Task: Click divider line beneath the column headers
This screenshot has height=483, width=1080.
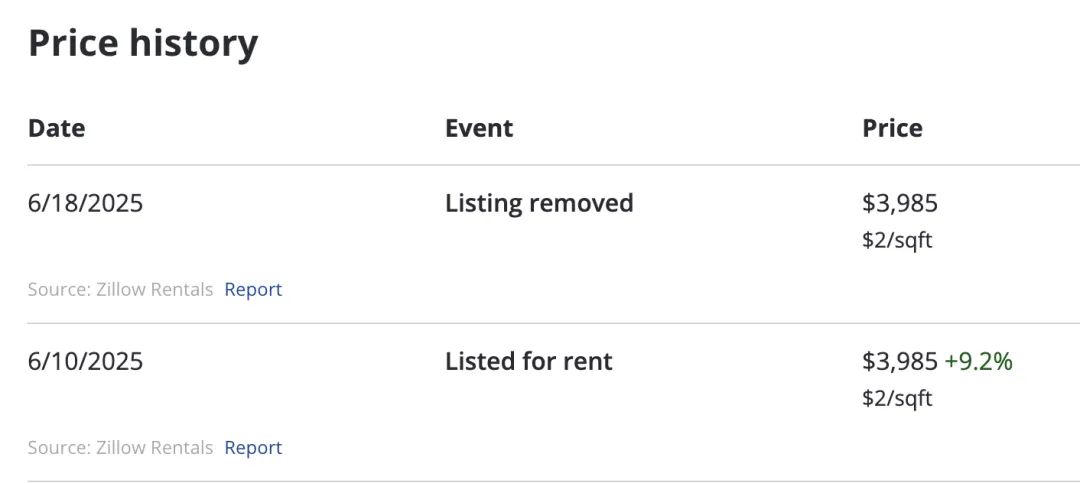Action: (554, 165)
